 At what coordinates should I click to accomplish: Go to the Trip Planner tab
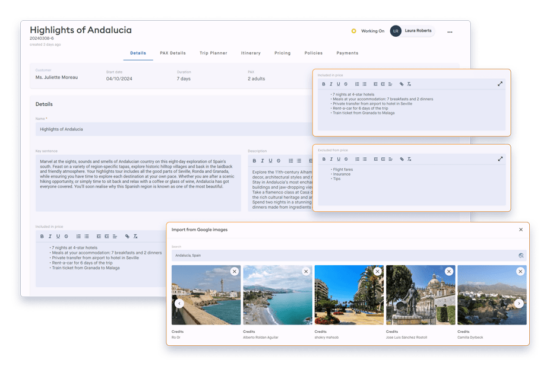[213, 53]
